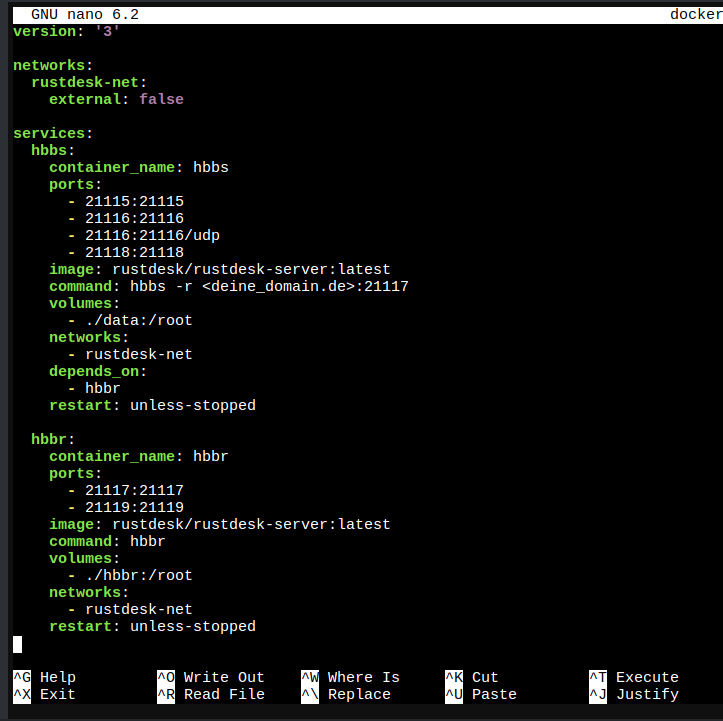This screenshot has height=721, width=723.
Task: Click the ^T Execute shortcut
Action: 634,677
